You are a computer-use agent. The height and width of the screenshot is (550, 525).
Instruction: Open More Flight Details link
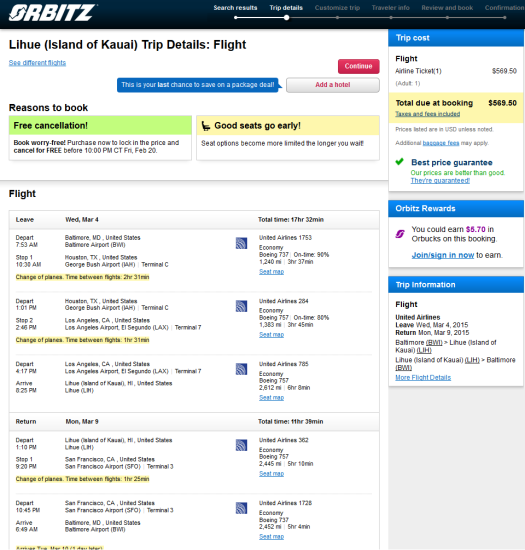click(423, 378)
